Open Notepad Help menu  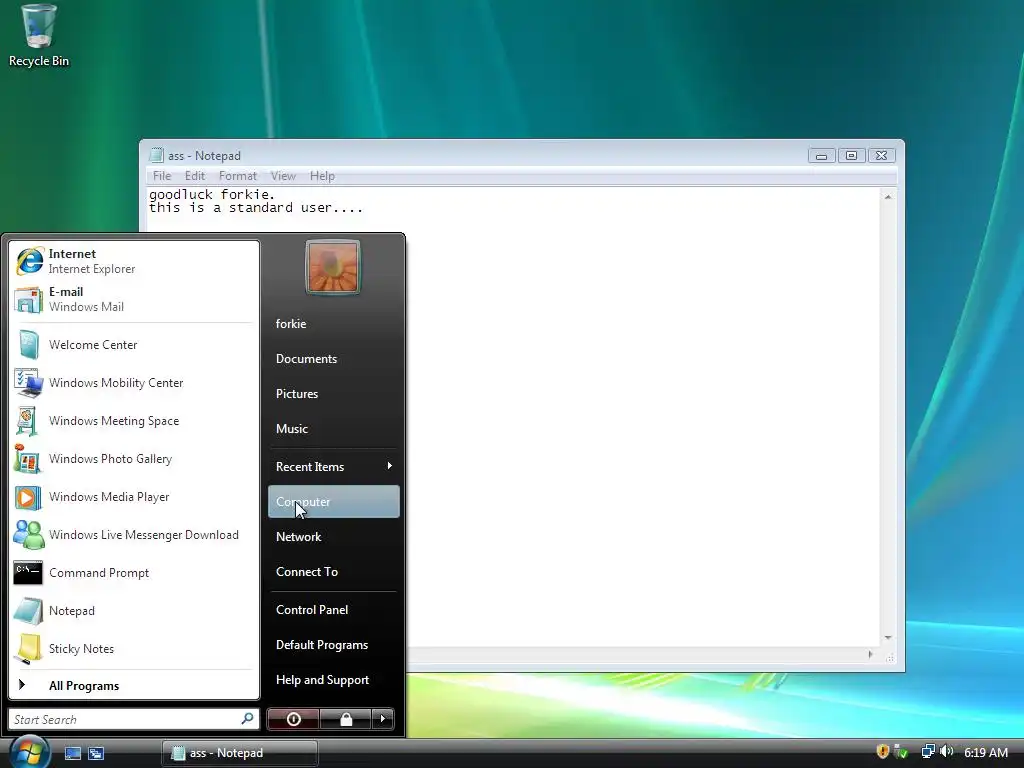322,176
